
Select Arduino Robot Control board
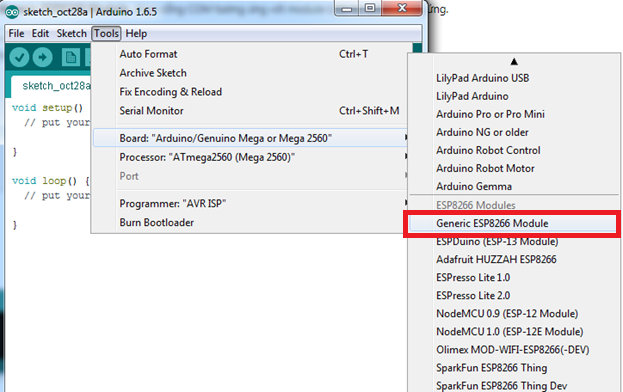point(514,151)
